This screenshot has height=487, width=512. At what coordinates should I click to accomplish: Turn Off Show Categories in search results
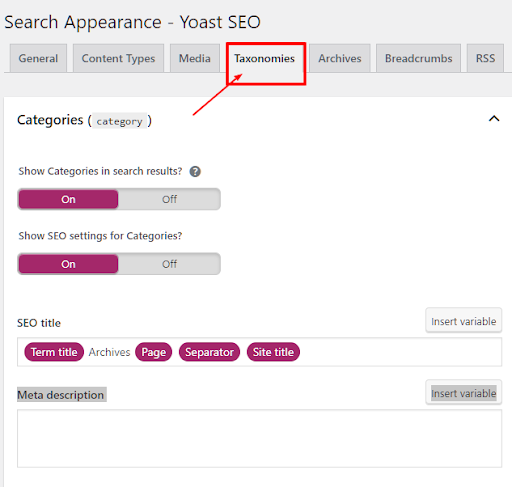[x=169, y=199]
